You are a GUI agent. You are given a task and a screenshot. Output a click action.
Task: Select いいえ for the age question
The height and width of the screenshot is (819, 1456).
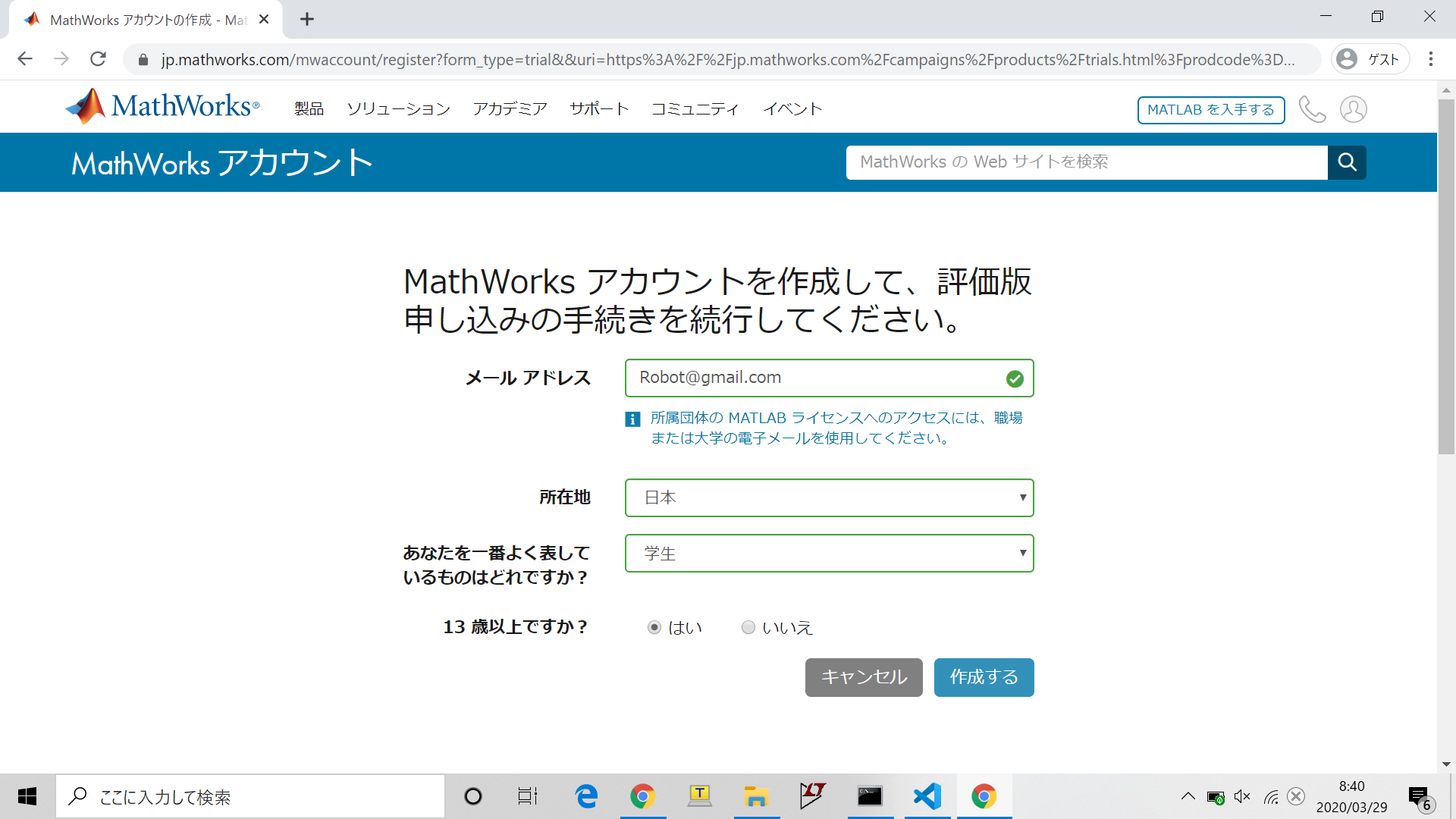(x=748, y=627)
